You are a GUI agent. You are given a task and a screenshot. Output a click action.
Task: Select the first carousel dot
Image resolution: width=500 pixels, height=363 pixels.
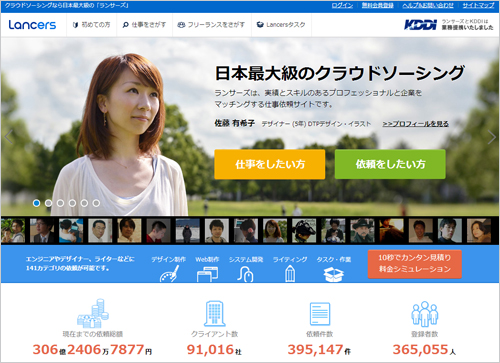click(37, 203)
